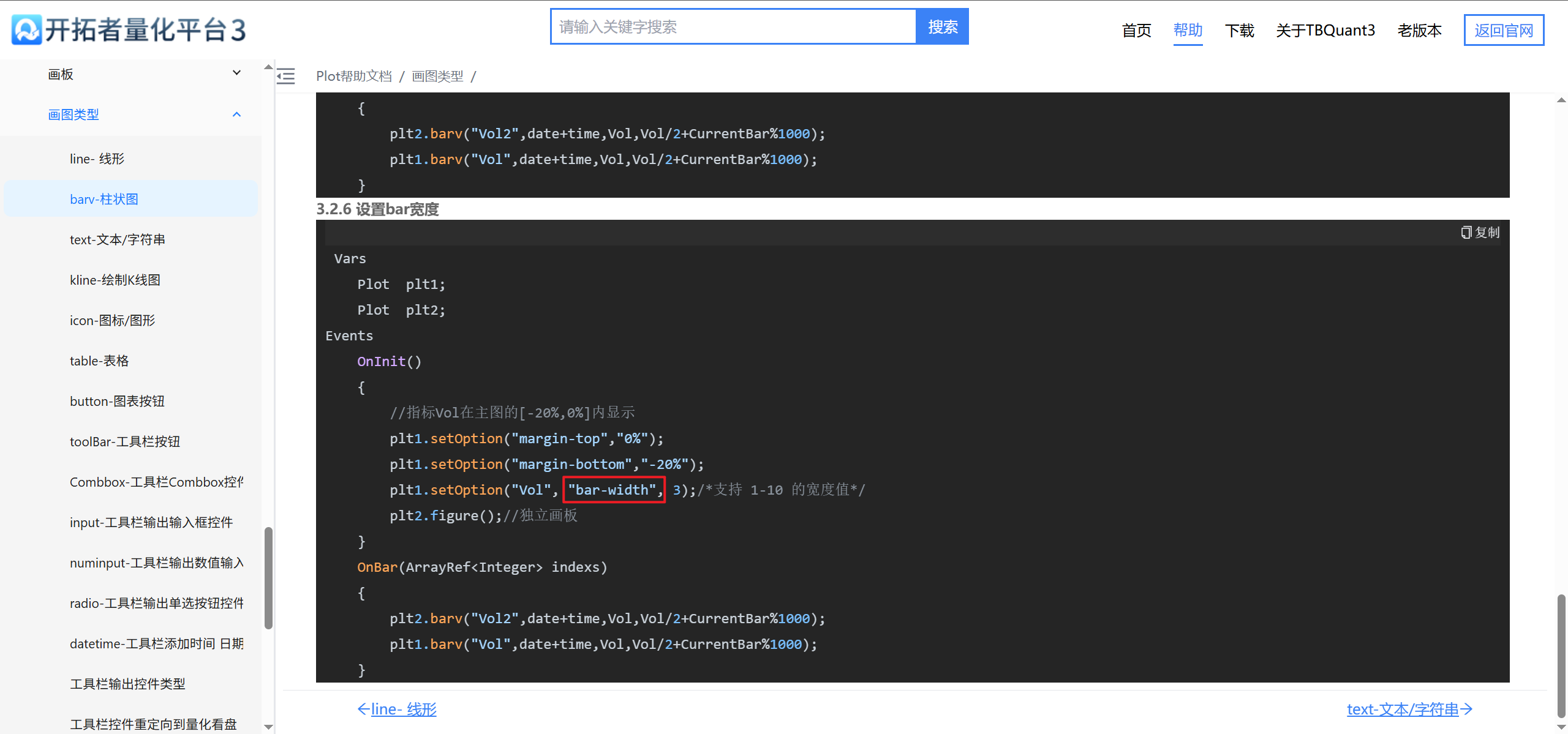Click main page scrollbar up arrow

pos(1561,100)
